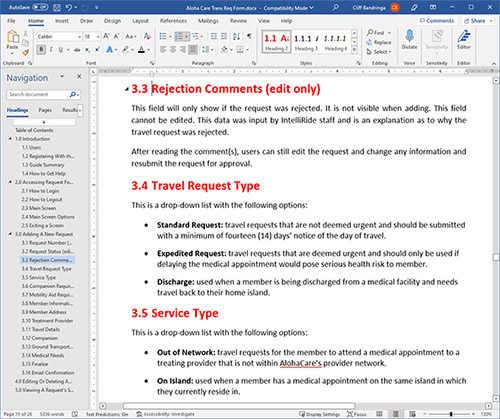Click the Comments button
This screenshot has height=419, width=500.
click(437, 21)
